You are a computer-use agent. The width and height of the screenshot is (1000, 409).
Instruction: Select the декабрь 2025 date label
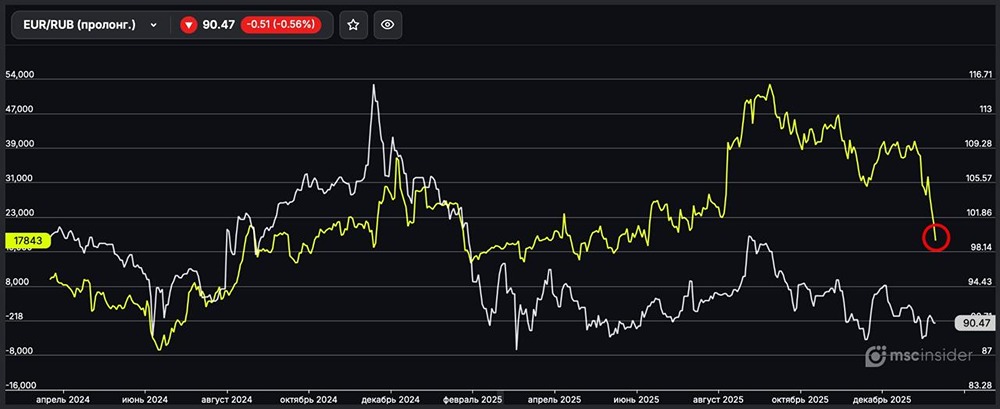[x=881, y=399]
